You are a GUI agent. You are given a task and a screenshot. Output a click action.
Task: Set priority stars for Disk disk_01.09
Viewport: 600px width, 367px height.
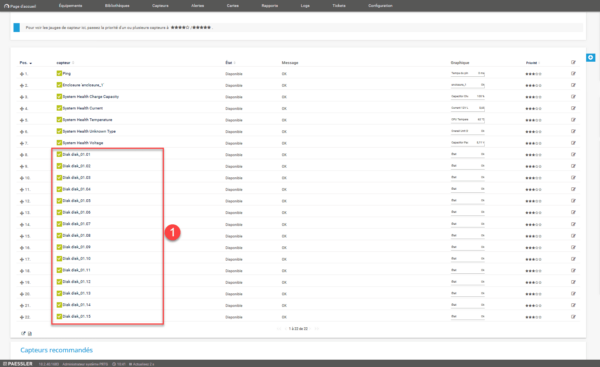coord(533,248)
